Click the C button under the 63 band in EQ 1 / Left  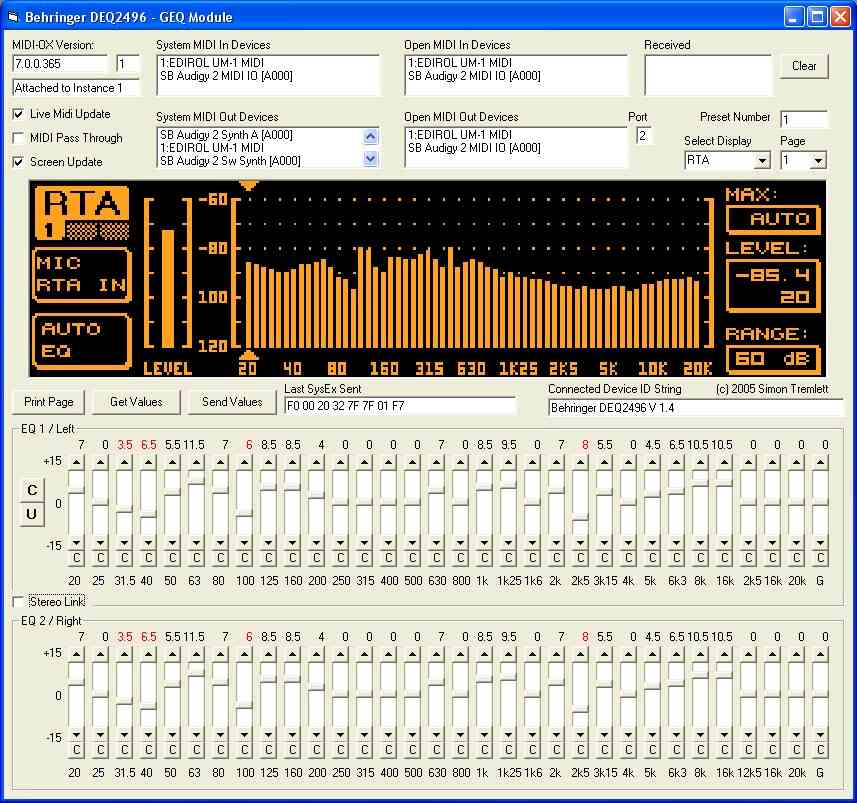pos(196,558)
